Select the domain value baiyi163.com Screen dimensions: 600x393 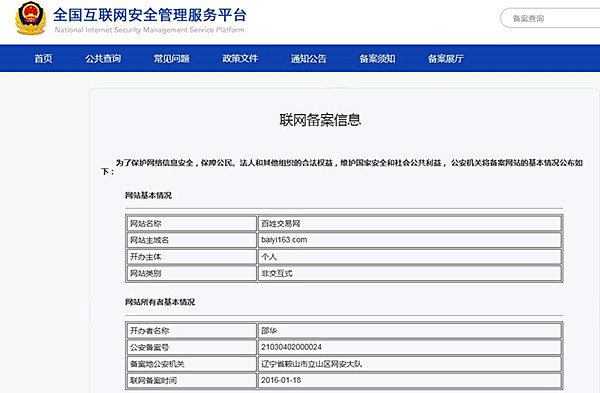[284, 240]
